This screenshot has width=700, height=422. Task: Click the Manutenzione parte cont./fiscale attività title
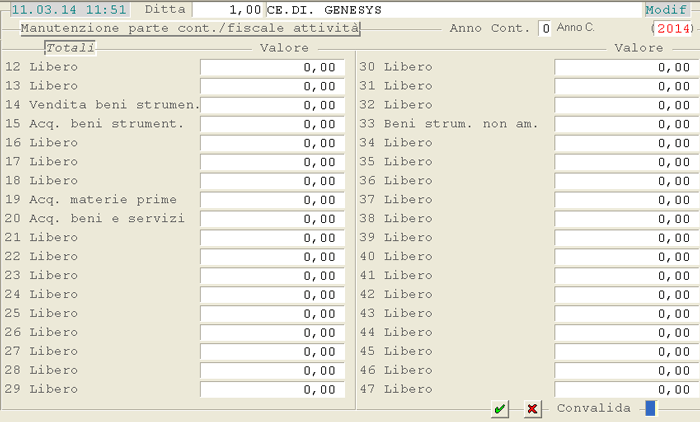pyautogui.click(x=189, y=28)
